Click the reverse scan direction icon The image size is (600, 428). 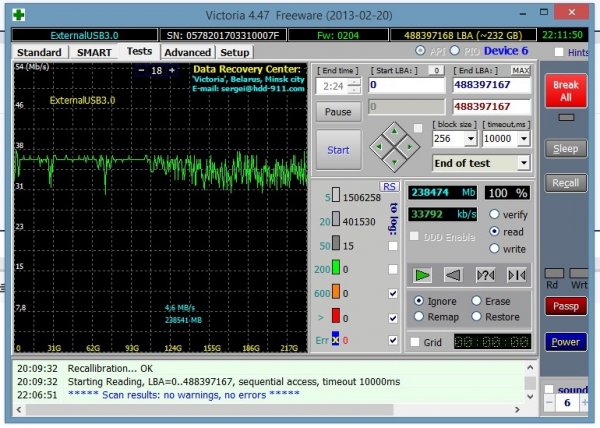pos(455,274)
